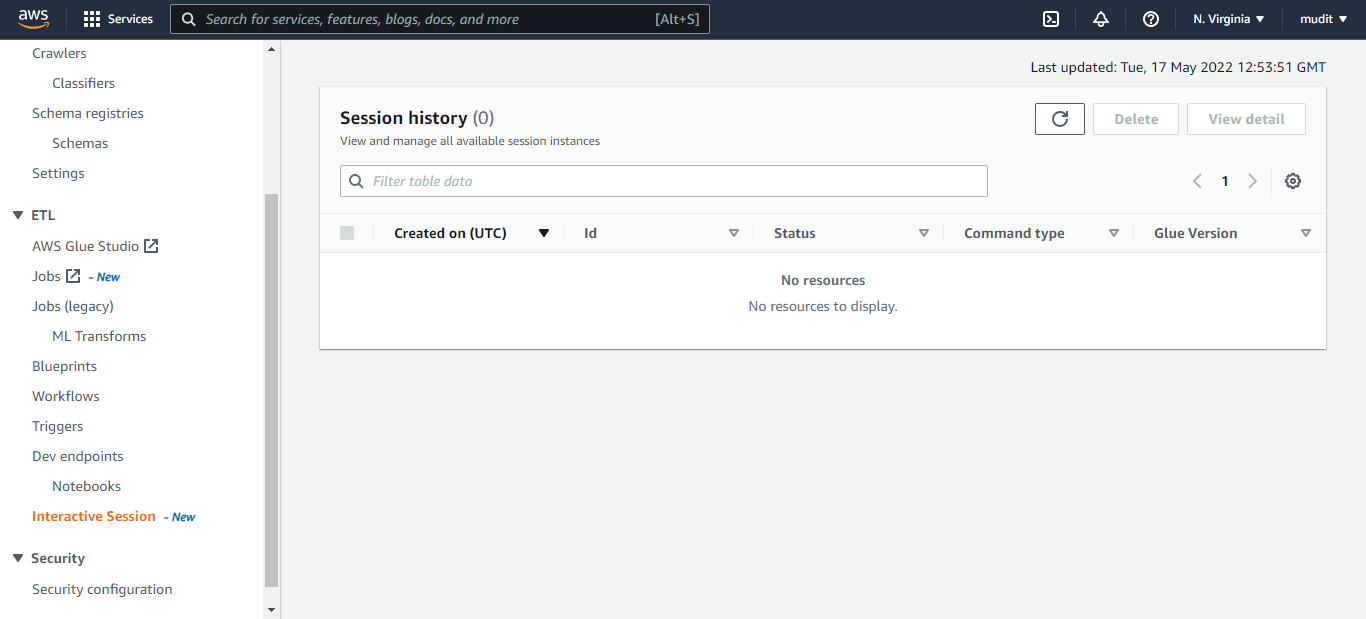Open the N. Virginia region dropdown
Image resolution: width=1366 pixels, height=619 pixels.
point(1229,19)
